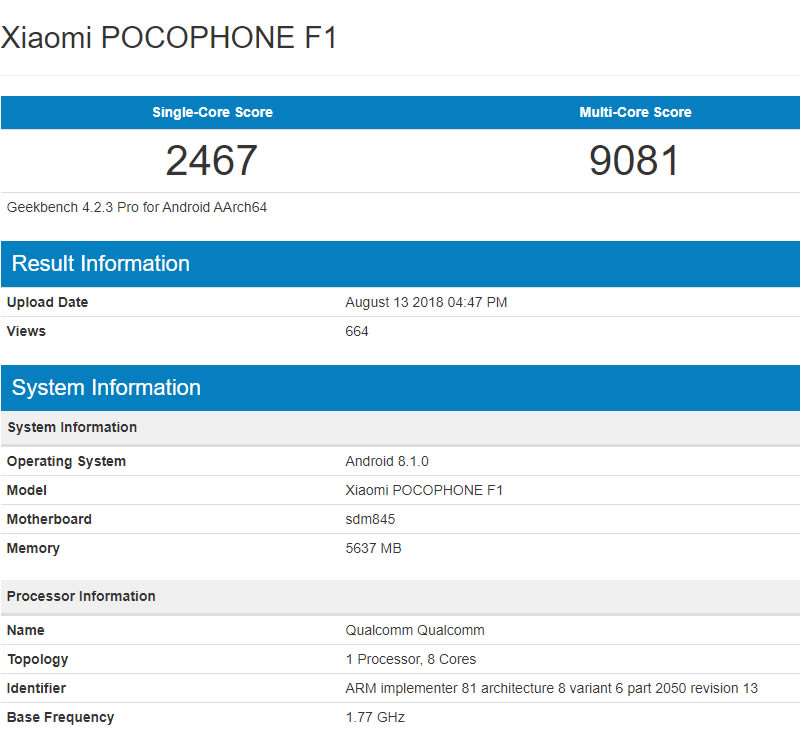Click the upload date August 13 2018

point(426,302)
